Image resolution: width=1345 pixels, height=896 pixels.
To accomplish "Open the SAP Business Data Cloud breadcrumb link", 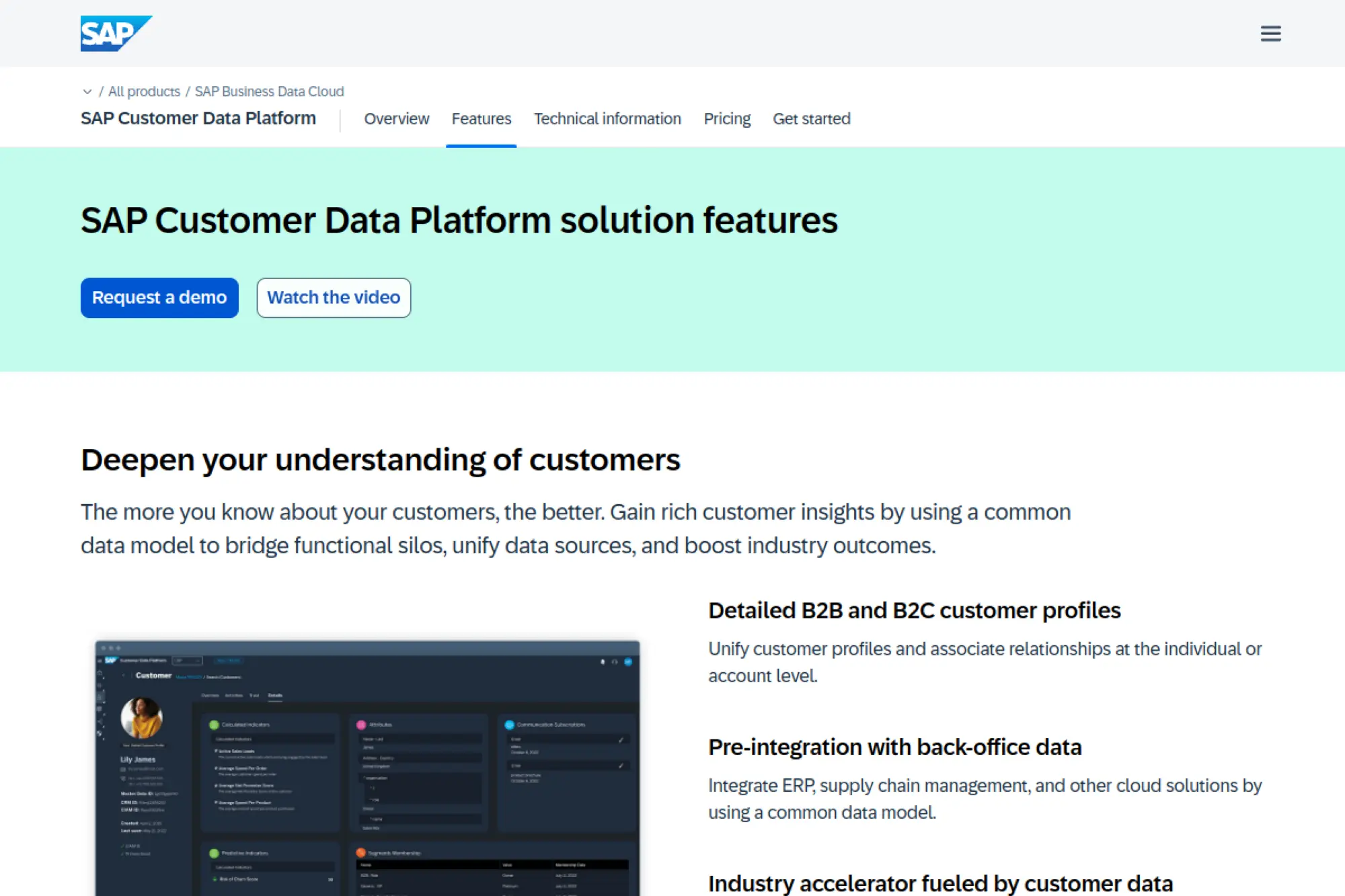I will pos(270,91).
